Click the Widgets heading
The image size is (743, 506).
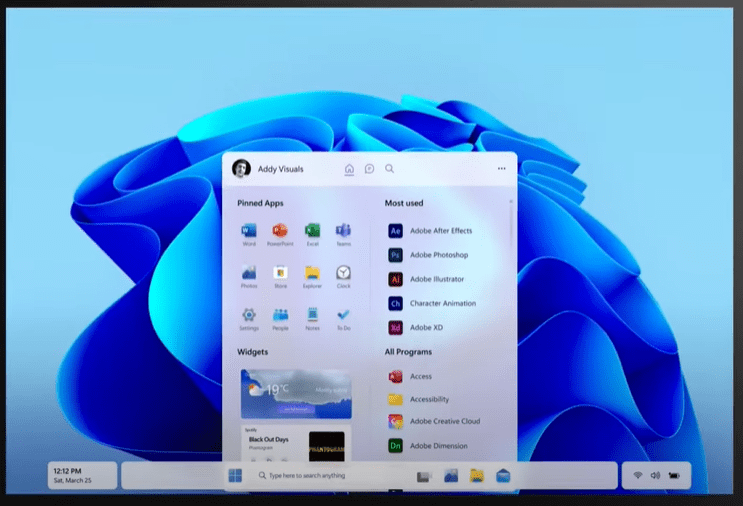[253, 352]
